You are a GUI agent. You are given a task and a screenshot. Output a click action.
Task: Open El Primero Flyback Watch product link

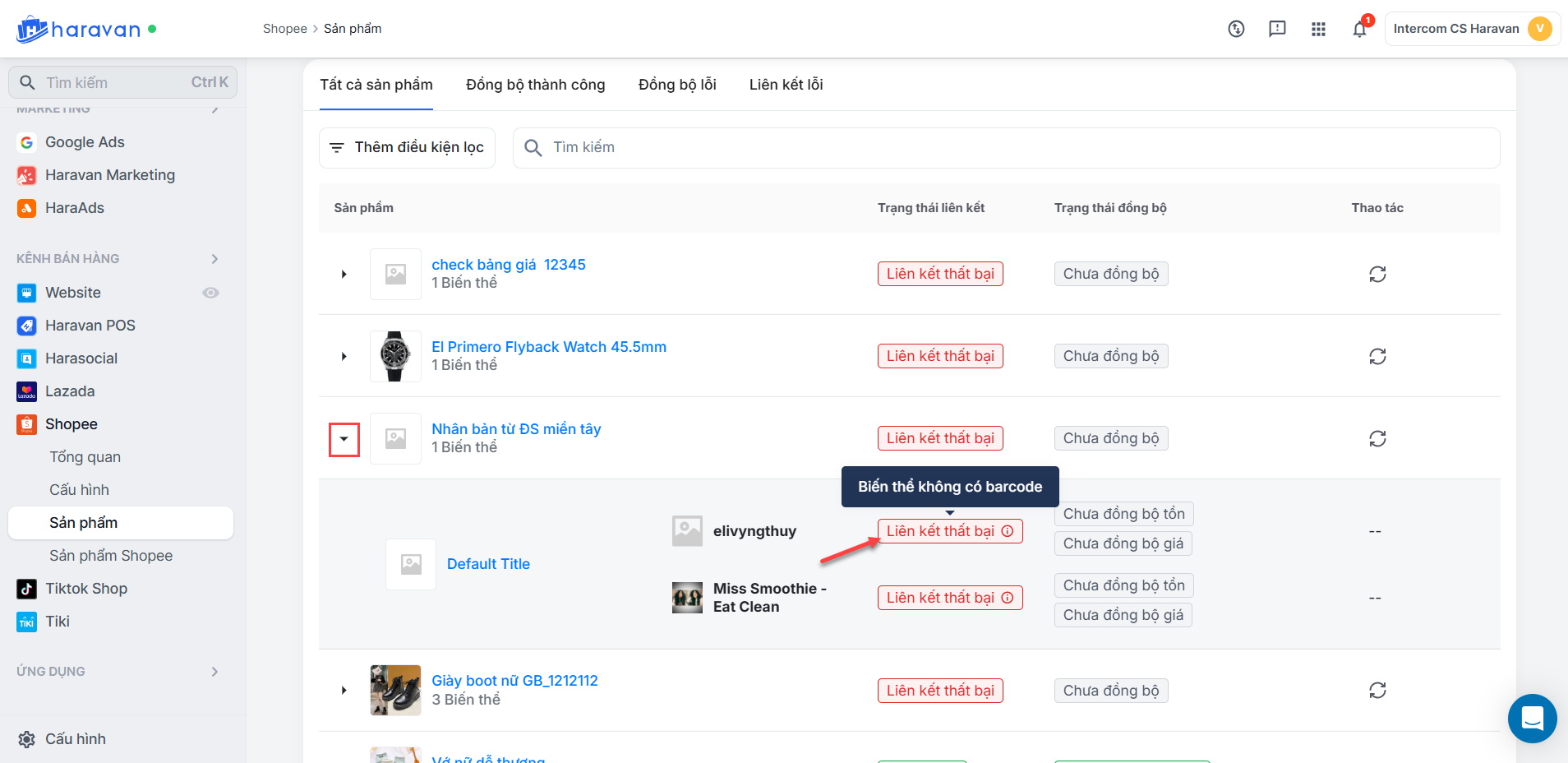click(x=549, y=347)
